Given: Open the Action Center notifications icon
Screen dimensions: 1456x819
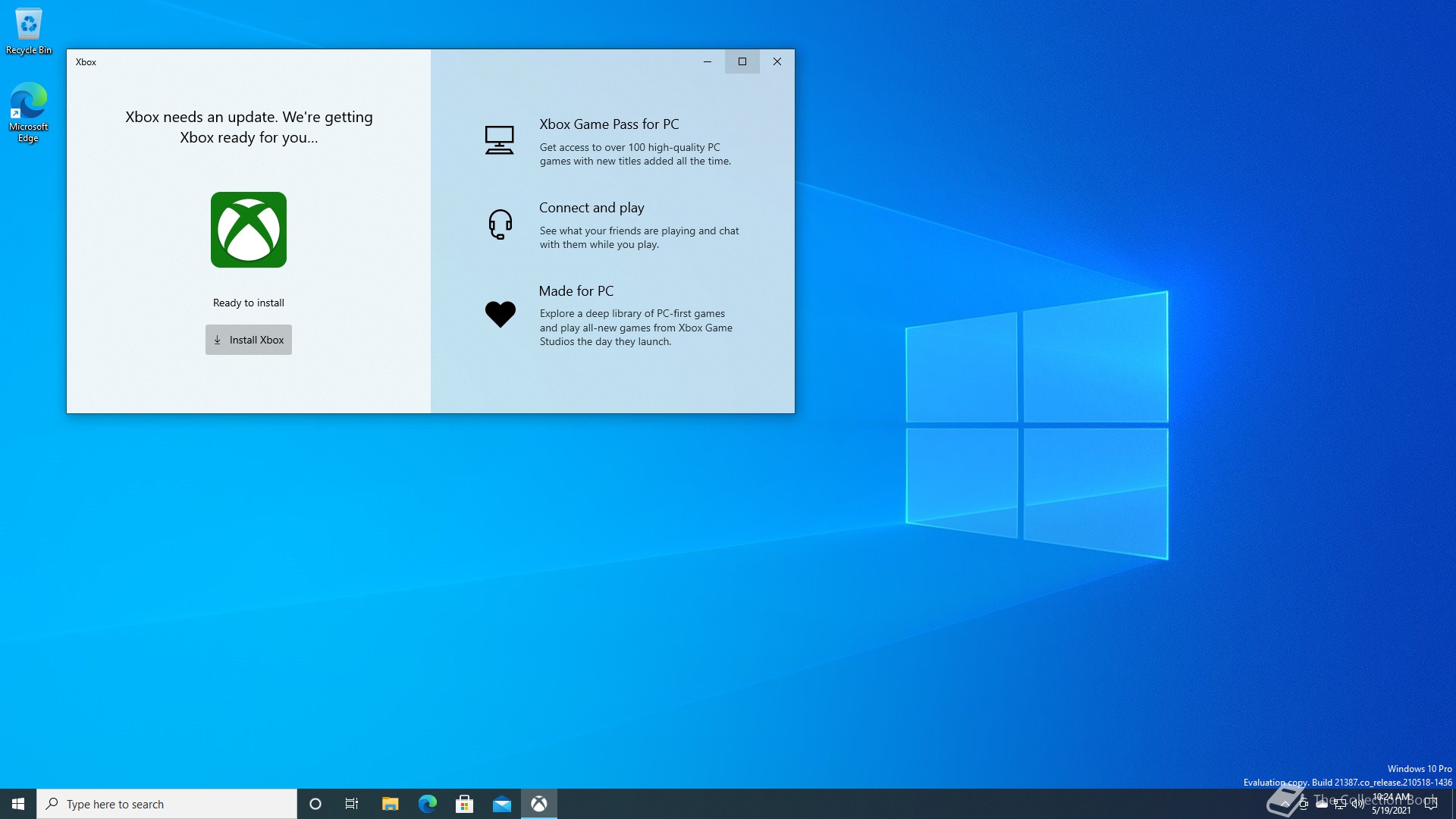Looking at the screenshot, I should pos(1431,804).
